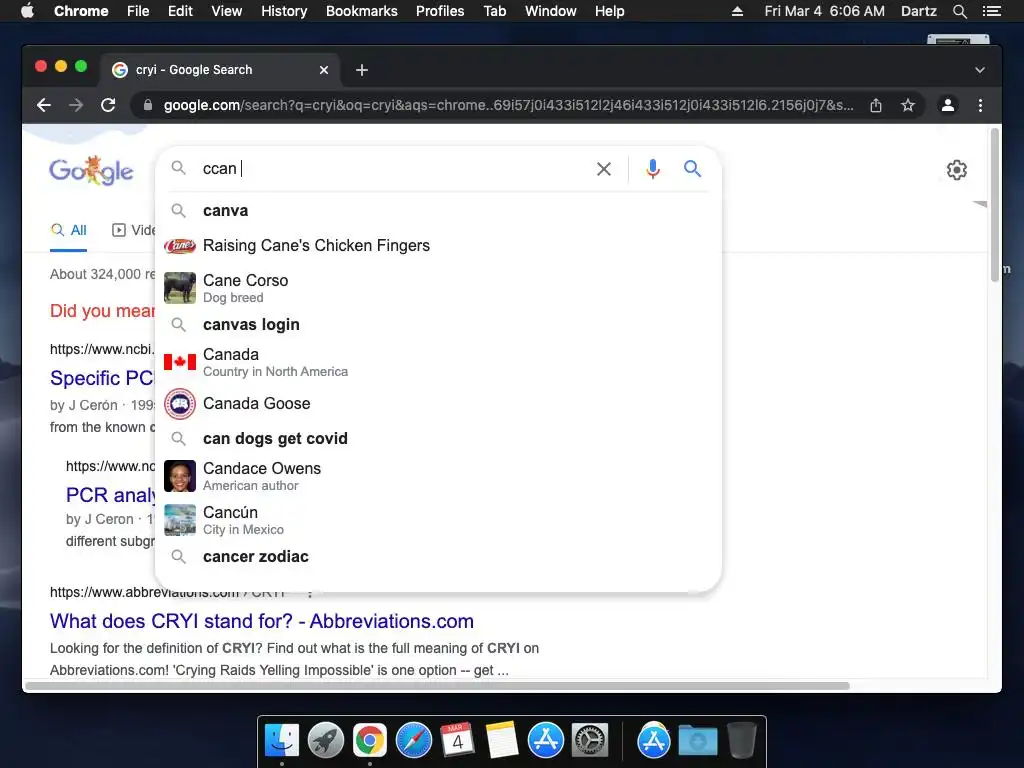Open the Chrome three-dot menu

pyautogui.click(x=980, y=105)
